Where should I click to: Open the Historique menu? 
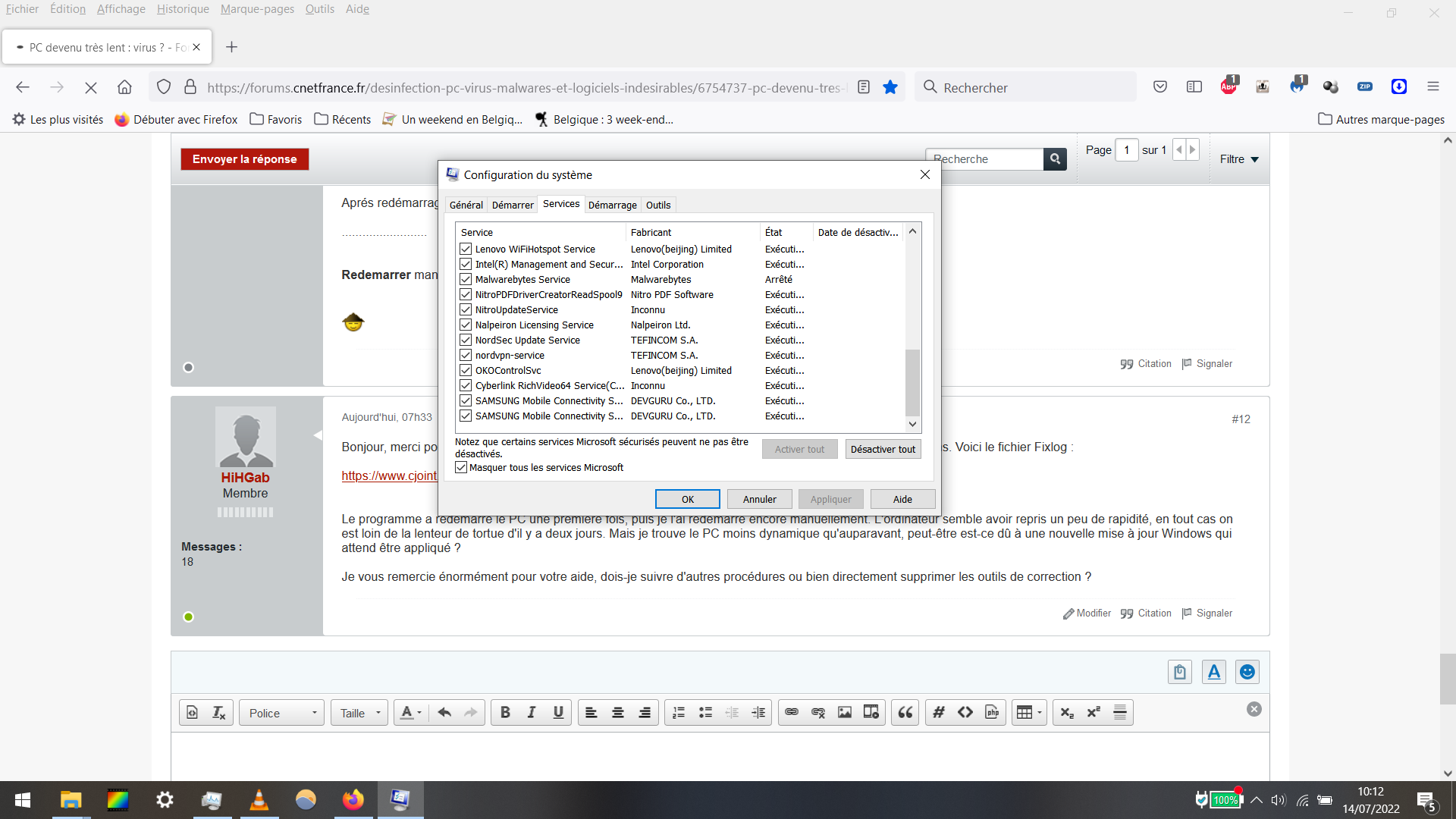183,9
